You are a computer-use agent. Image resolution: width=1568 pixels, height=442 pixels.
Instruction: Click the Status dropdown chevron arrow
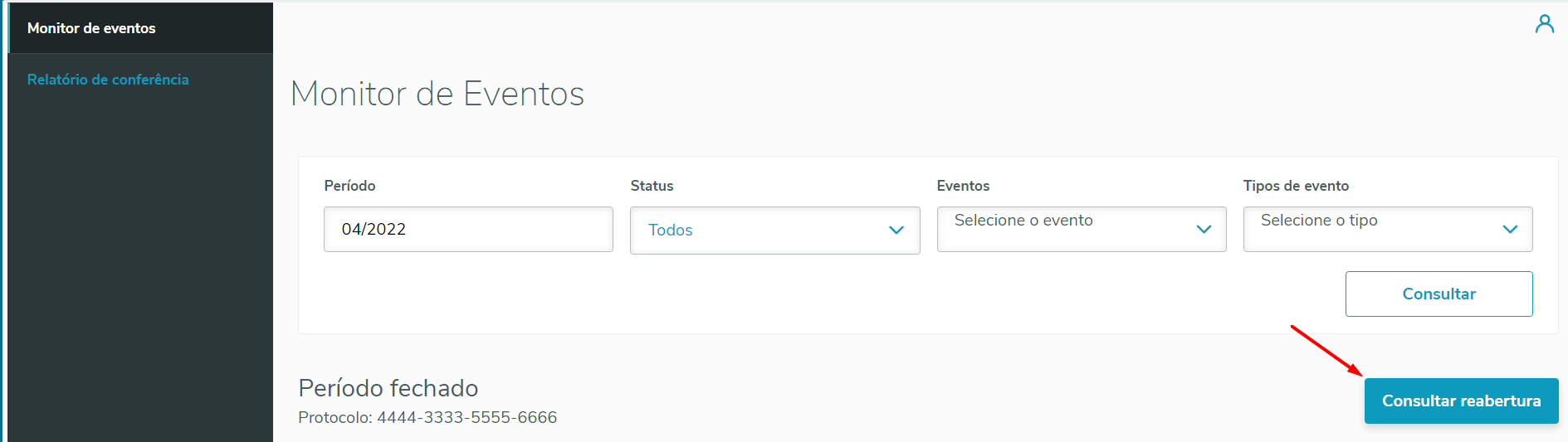point(896,231)
